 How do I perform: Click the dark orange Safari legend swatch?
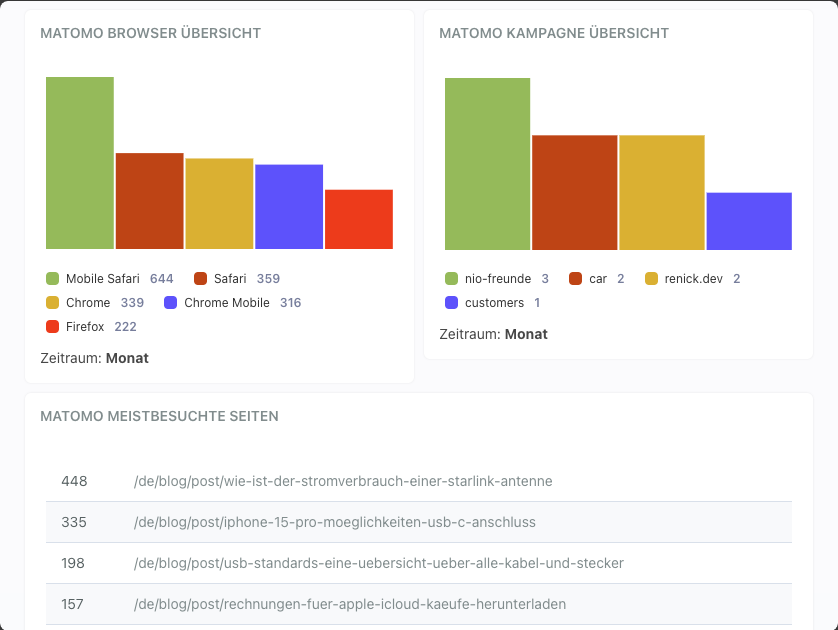click(x=200, y=278)
